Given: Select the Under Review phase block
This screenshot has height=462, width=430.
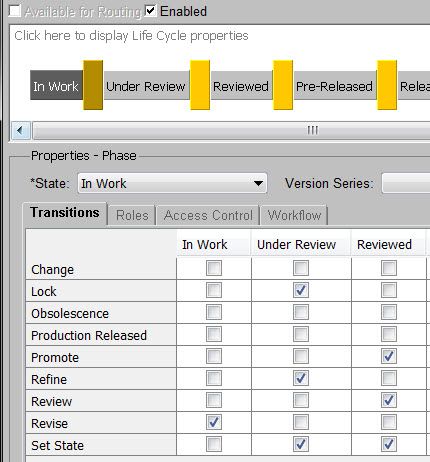Looking at the screenshot, I should tap(146, 85).
